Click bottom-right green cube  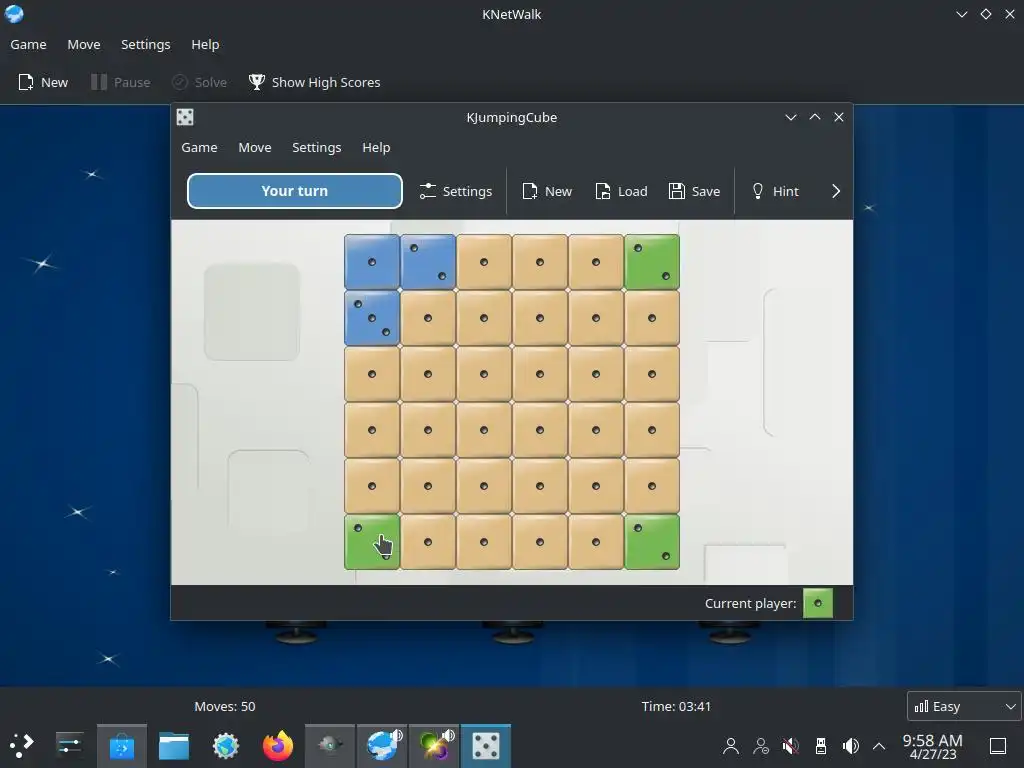pyautogui.click(x=652, y=542)
